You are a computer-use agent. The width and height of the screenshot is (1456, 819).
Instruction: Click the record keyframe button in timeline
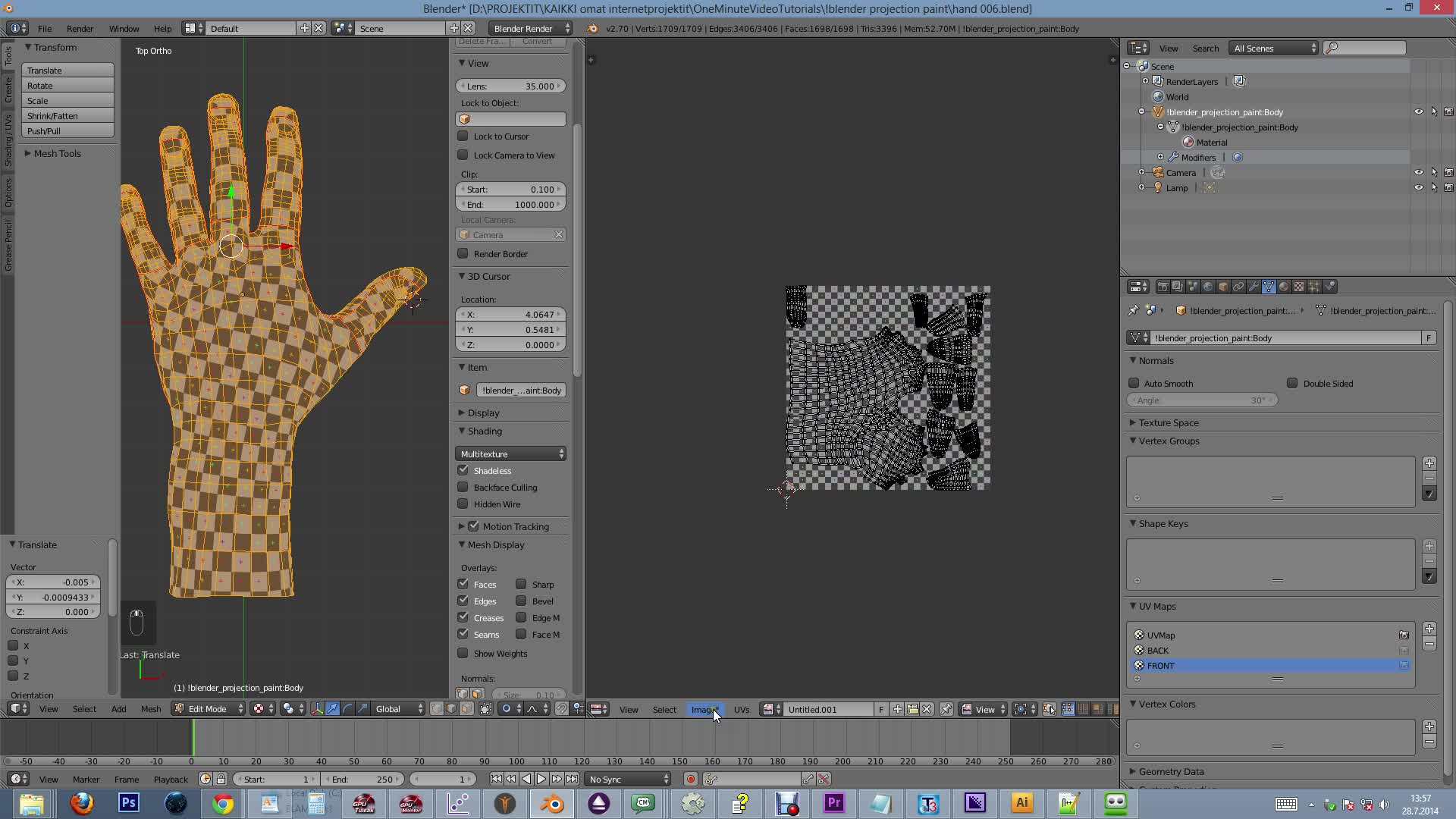pos(690,780)
